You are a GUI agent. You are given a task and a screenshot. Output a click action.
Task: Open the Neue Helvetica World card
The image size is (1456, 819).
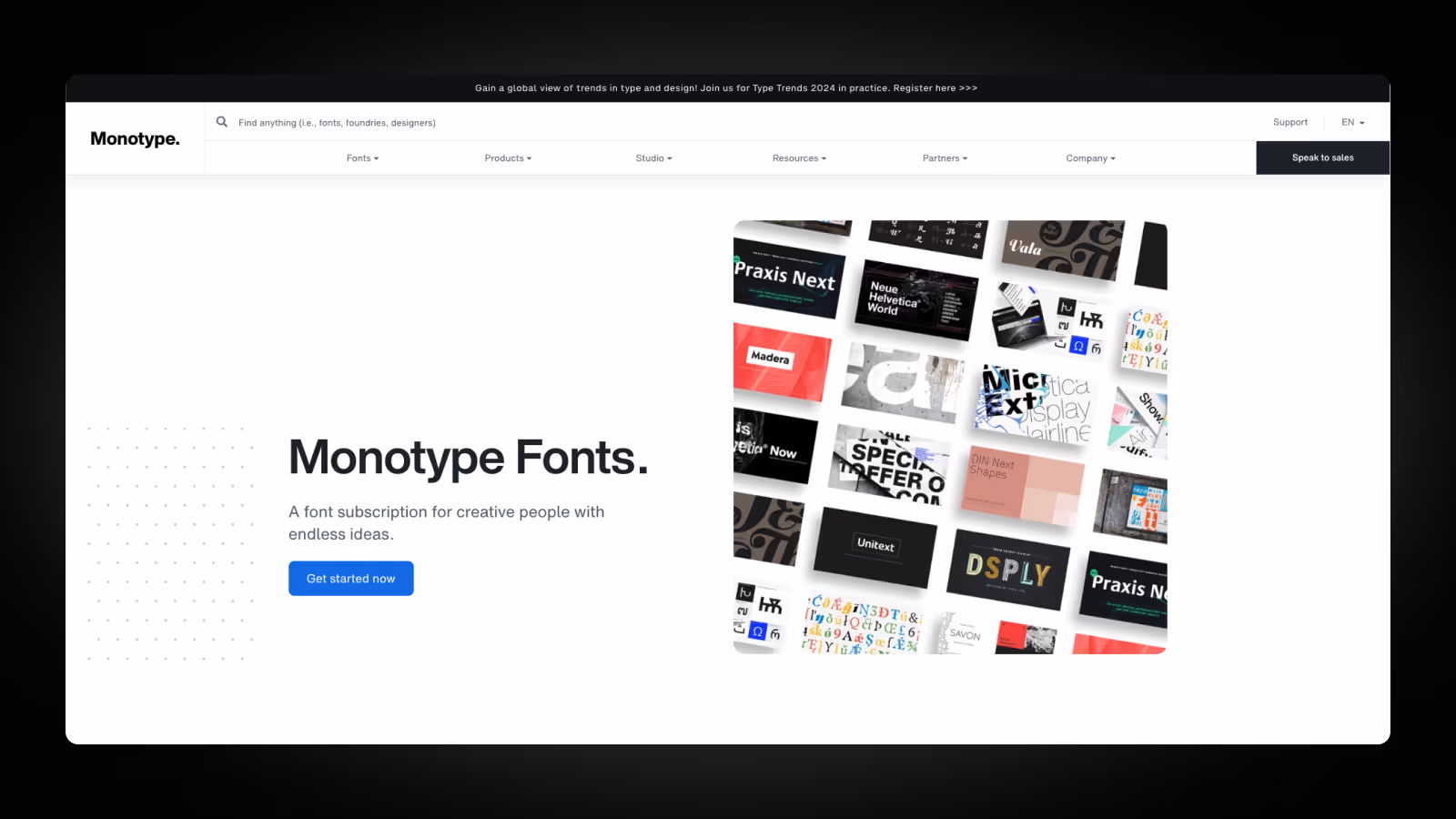point(916,300)
